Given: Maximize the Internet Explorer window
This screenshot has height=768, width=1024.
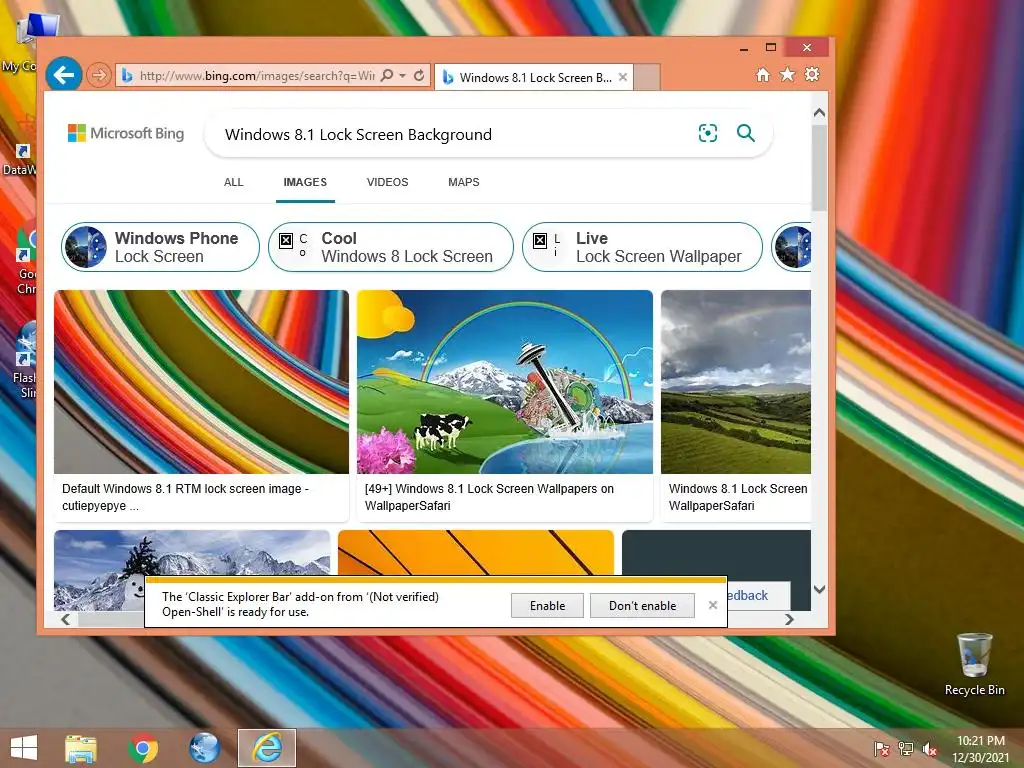Looking at the screenshot, I should (771, 48).
